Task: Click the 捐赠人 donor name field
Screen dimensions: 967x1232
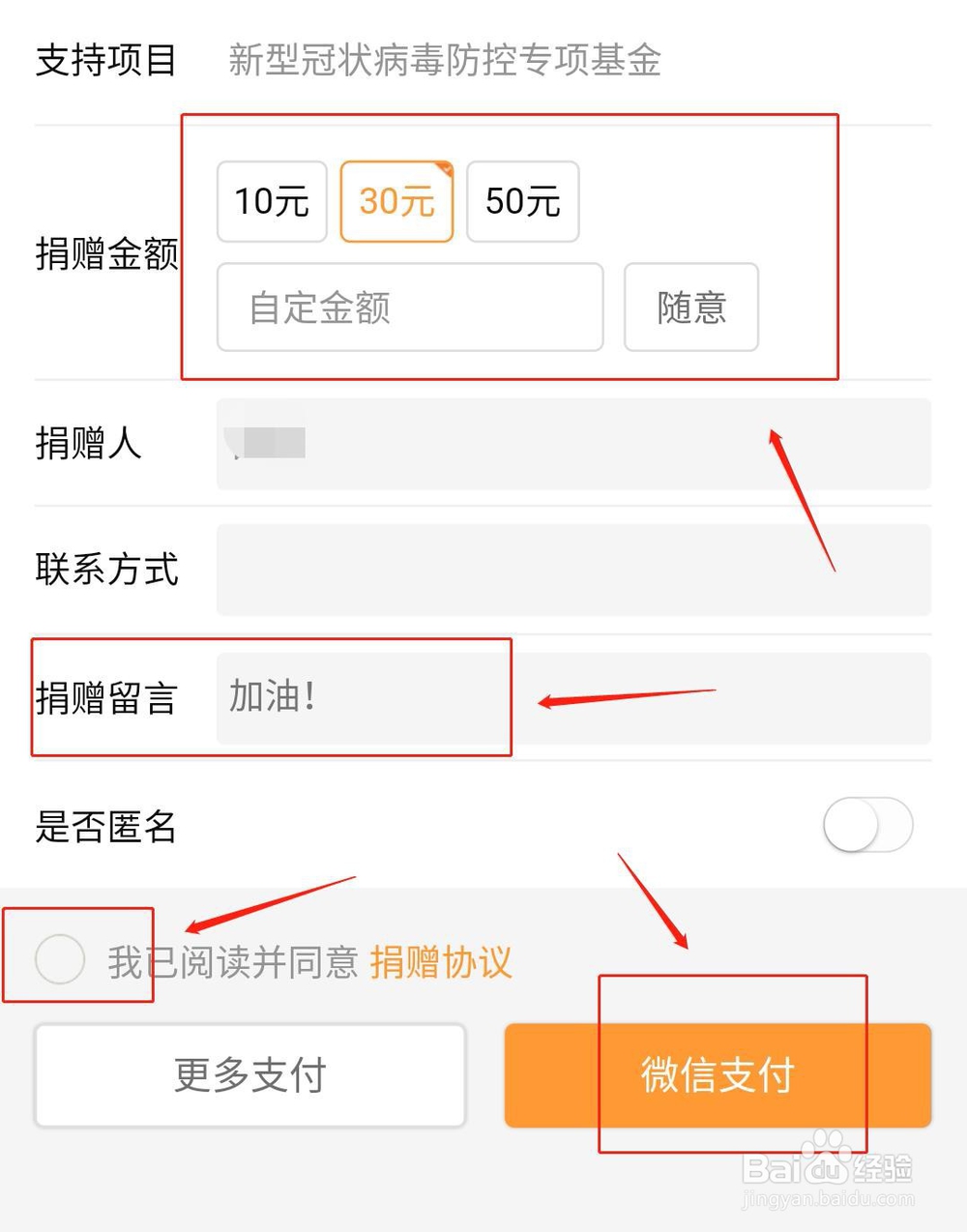Action: pos(572,444)
